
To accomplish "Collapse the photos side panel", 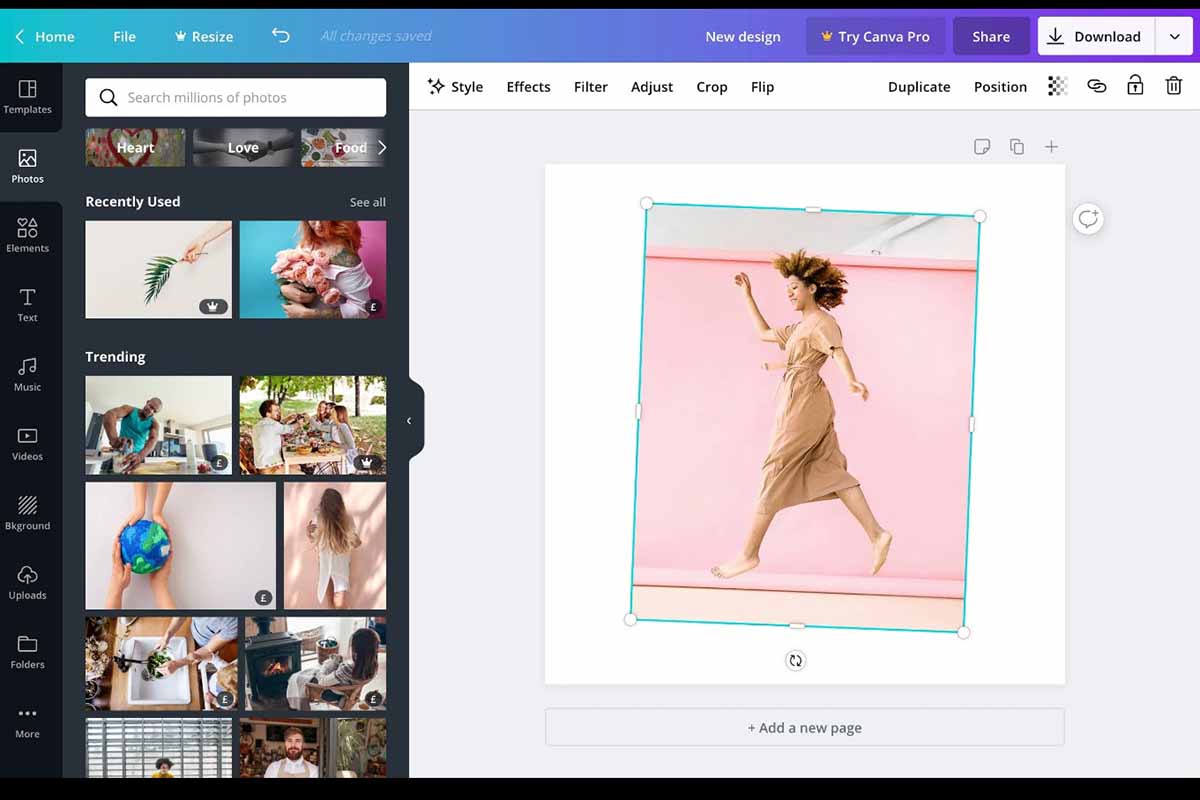I will click(x=409, y=421).
